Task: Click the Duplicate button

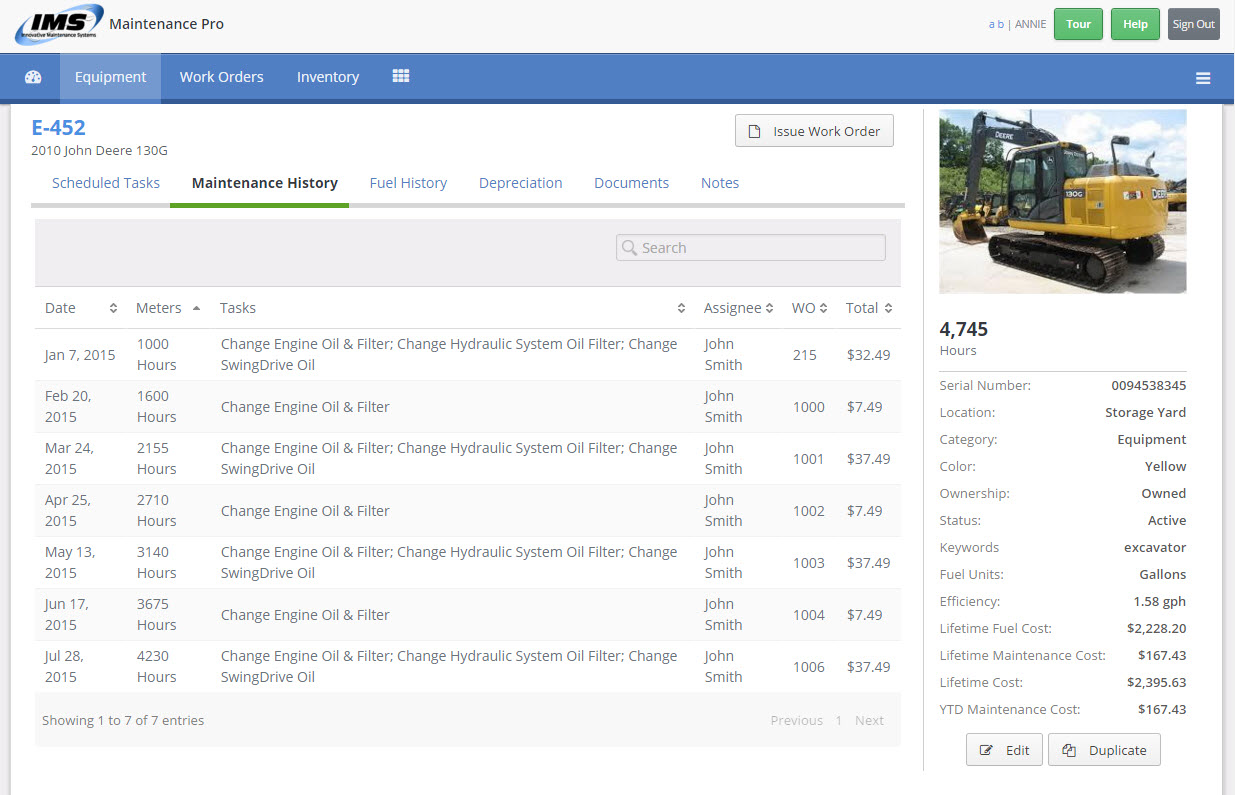Action: click(x=1104, y=750)
